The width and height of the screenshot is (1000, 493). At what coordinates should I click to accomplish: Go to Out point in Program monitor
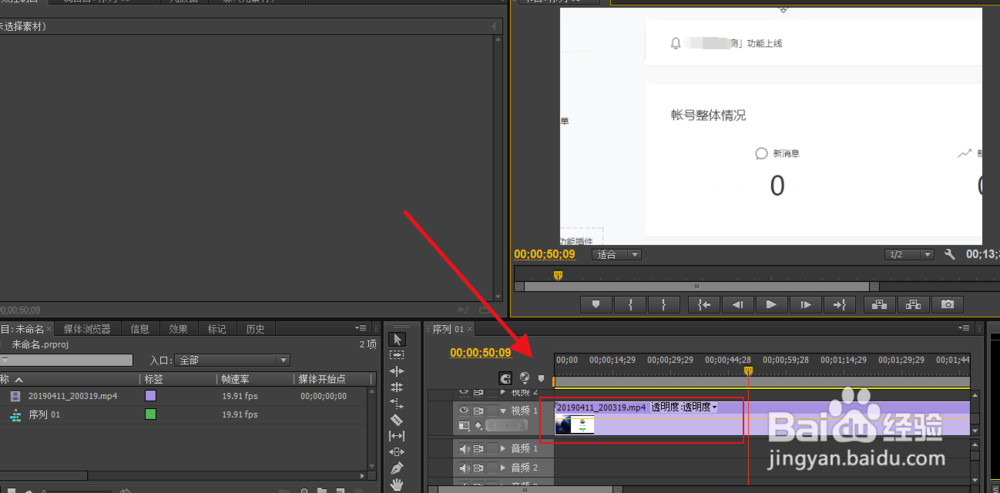point(839,305)
